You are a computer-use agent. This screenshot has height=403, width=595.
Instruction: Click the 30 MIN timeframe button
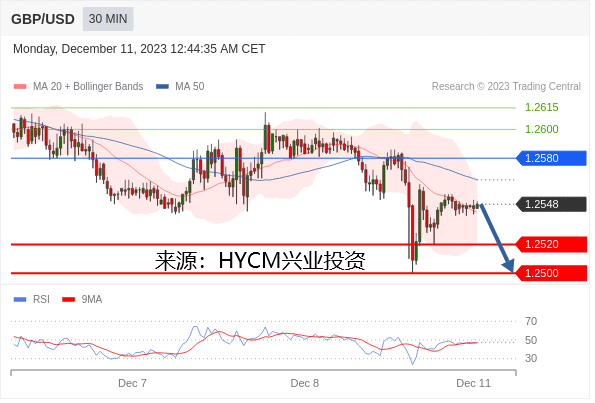pyautogui.click(x=109, y=19)
